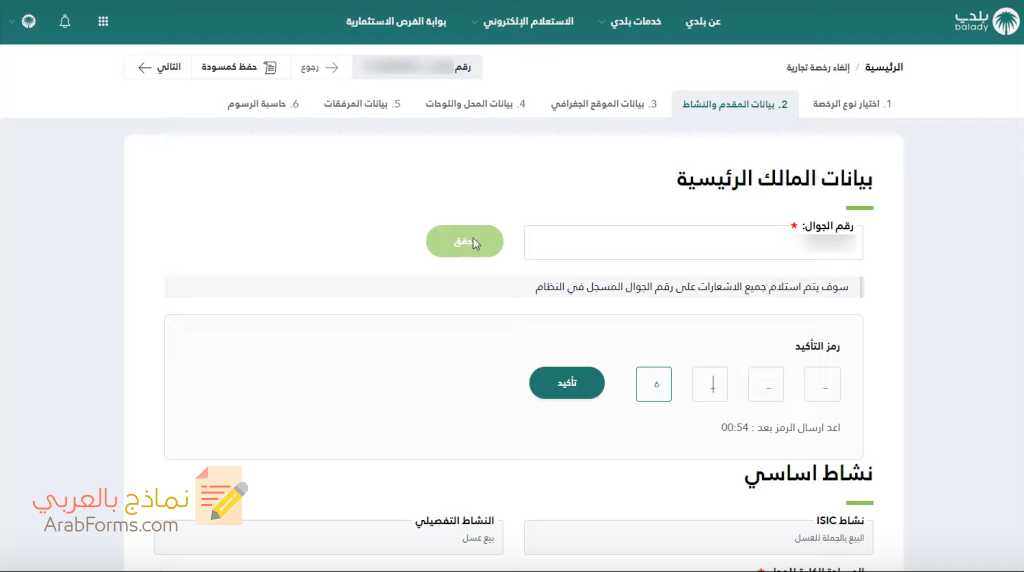Select step 1 اختيار نوع الرخصة tab
Image resolution: width=1024 pixels, height=572 pixels.
(x=852, y=104)
